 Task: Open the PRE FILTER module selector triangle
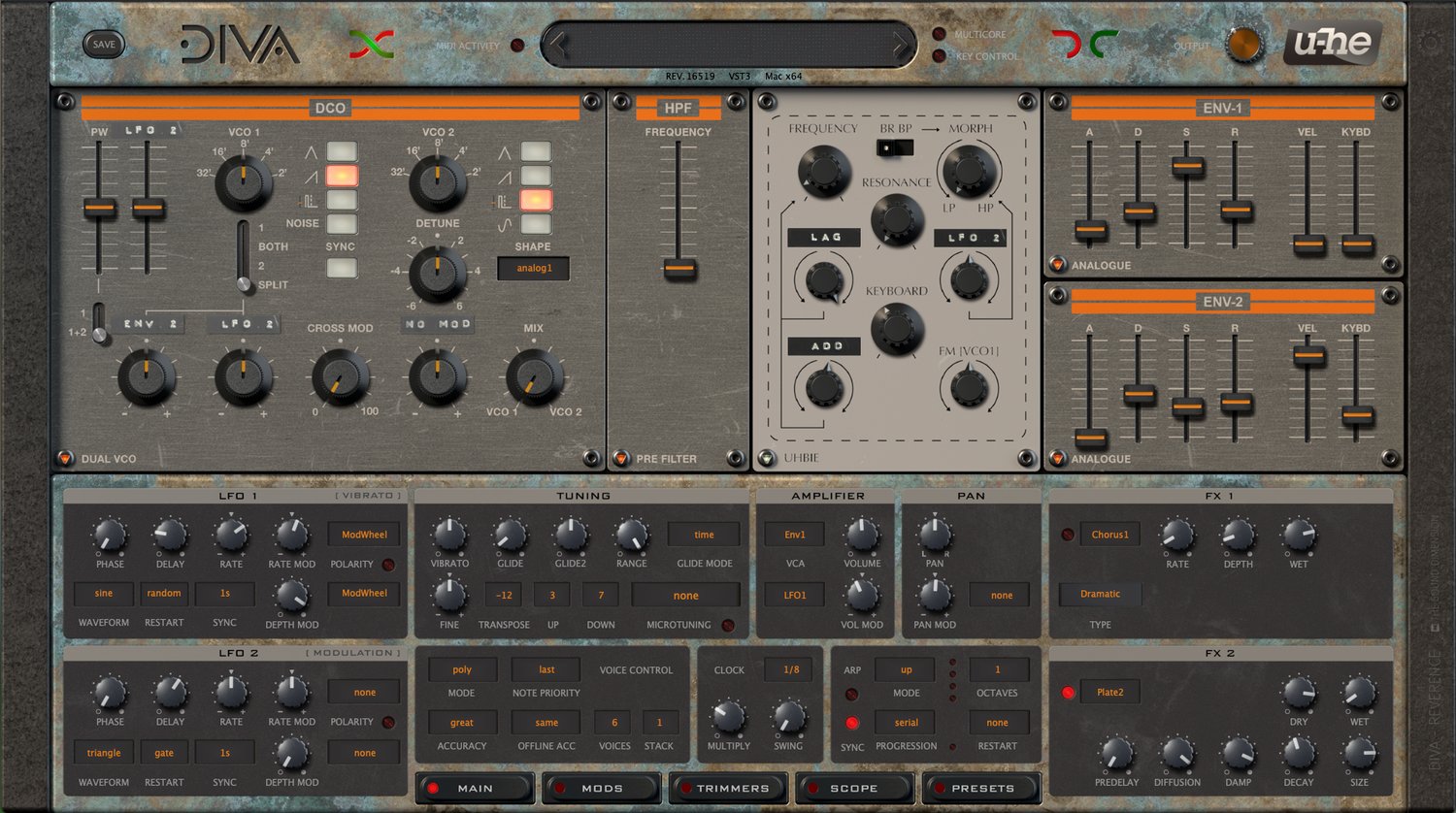(x=621, y=458)
